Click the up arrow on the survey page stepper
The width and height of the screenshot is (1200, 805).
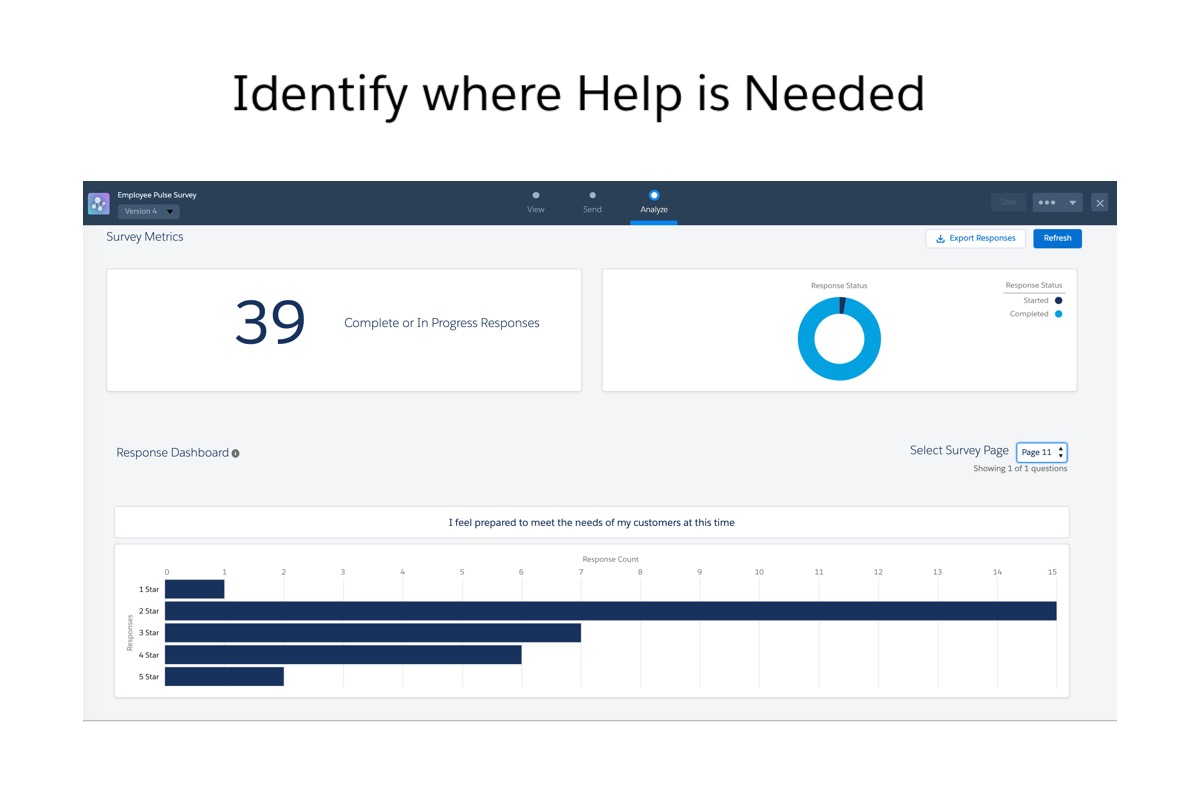[x=1061, y=448]
